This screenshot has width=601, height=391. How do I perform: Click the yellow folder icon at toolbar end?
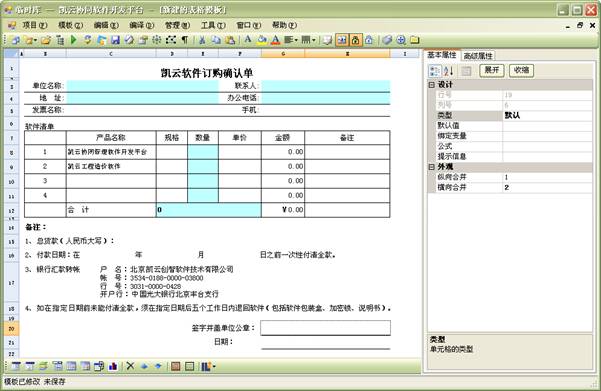415,39
